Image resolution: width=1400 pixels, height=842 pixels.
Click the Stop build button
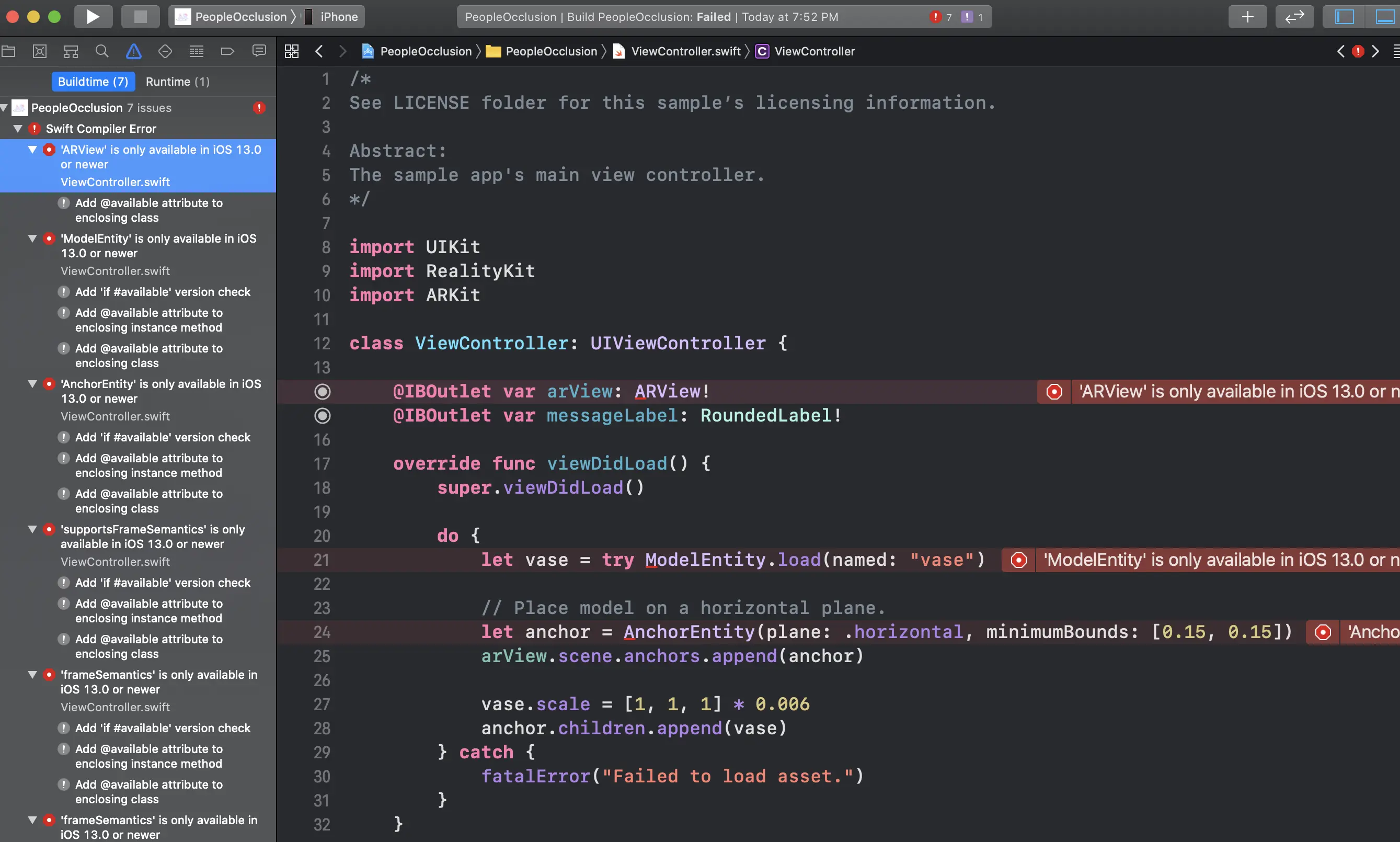[140, 16]
